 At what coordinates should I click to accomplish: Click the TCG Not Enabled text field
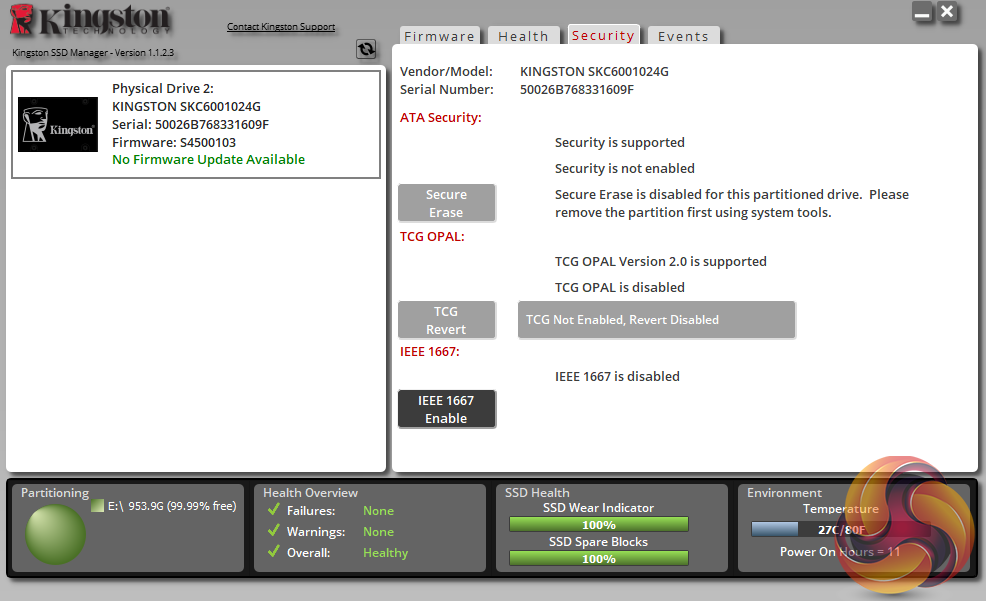[656, 320]
